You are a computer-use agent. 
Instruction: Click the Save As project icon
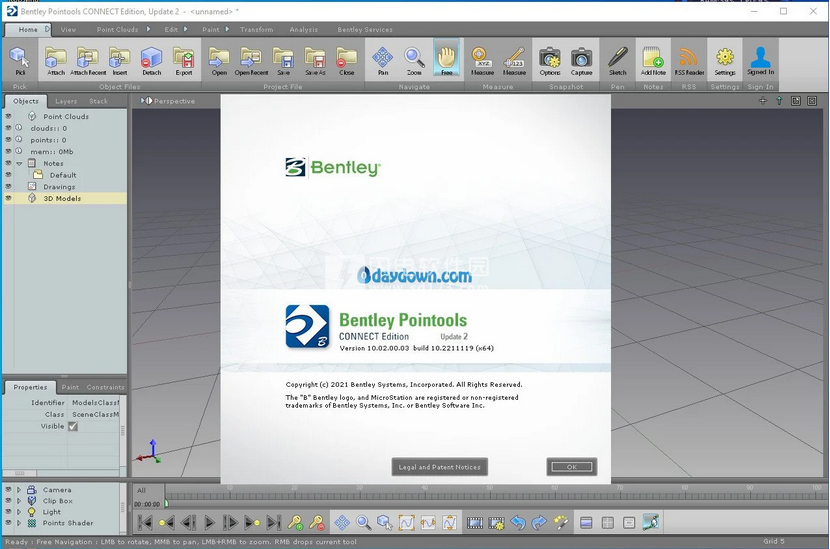coord(315,60)
